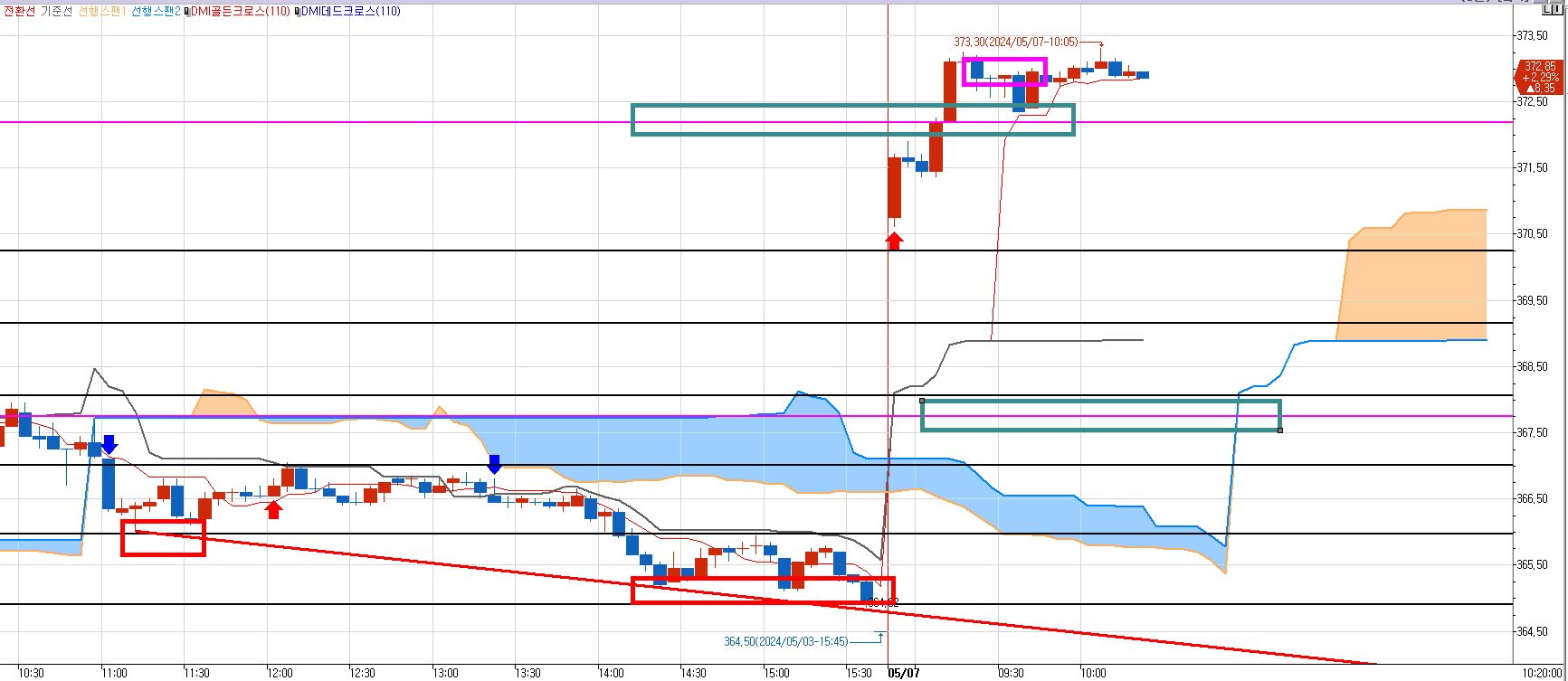
Task: Click the 369.50 price axis label
Action: coord(1531,301)
